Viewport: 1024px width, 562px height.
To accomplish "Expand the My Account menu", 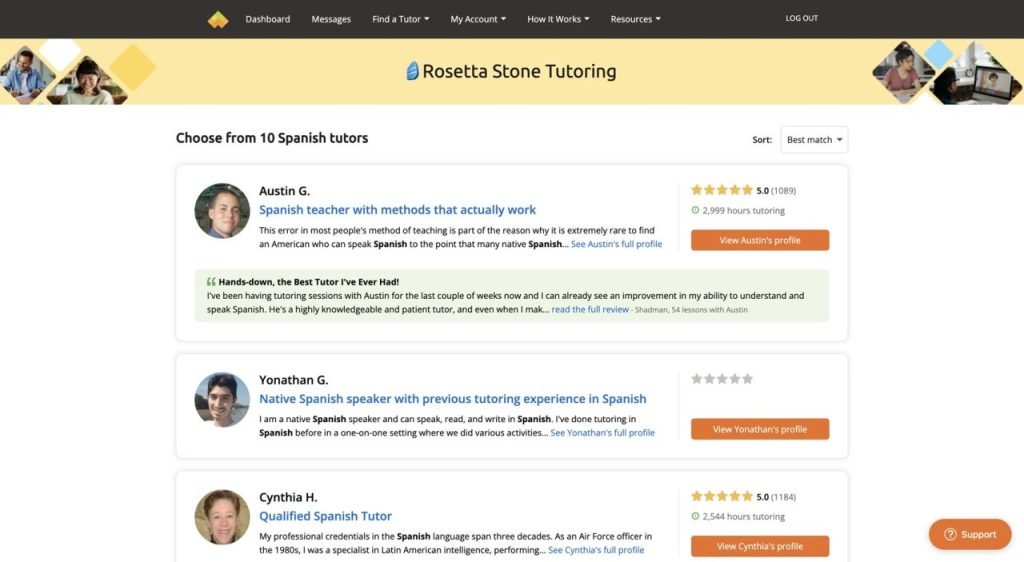I will click(x=478, y=19).
